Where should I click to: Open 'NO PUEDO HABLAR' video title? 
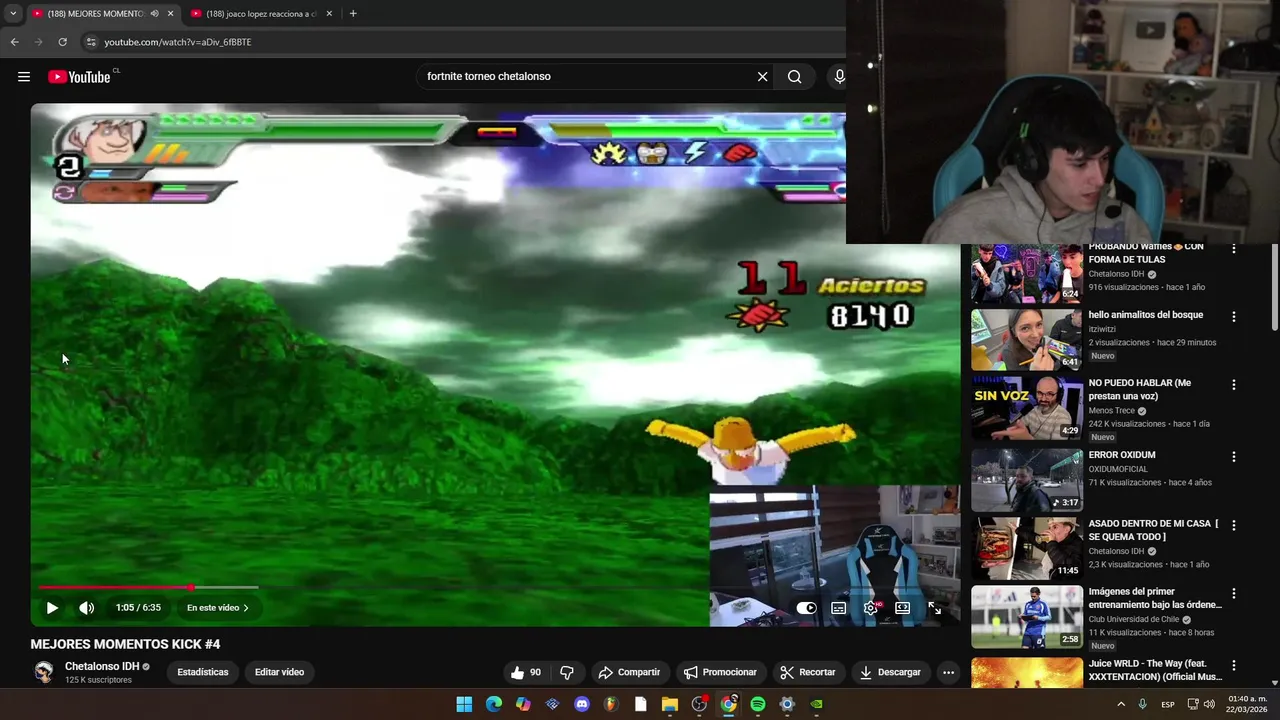[x=1139, y=389]
